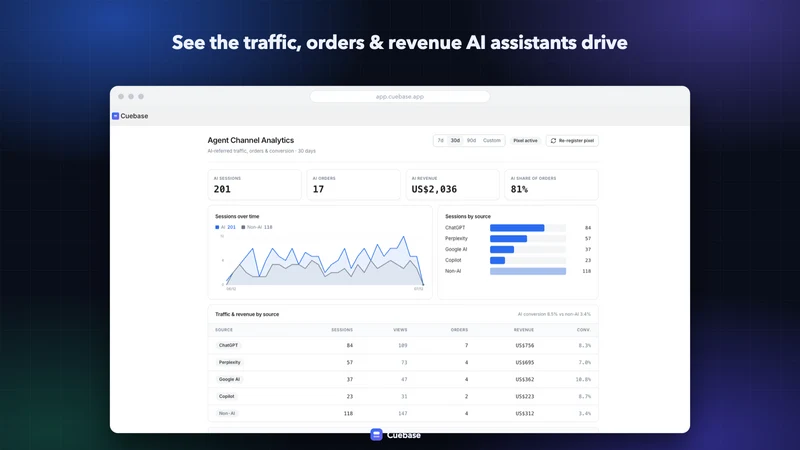Click the SOURCE column header
Screen dimensions: 800x450
[x=224, y=330]
